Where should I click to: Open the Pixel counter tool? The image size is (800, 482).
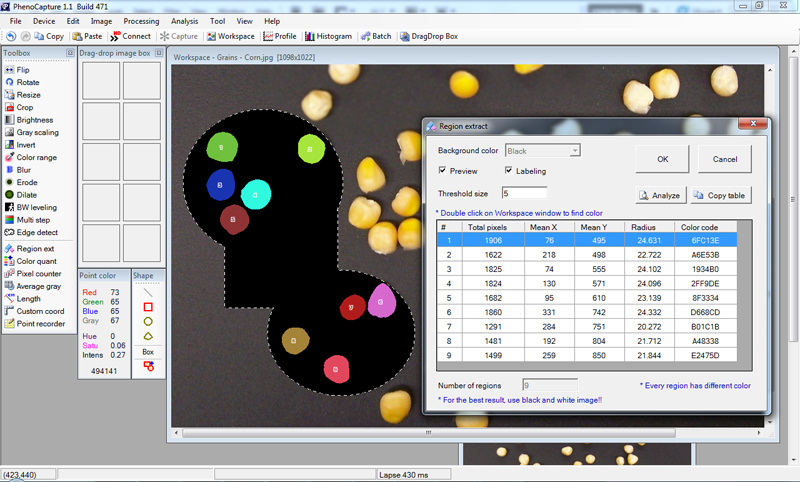click(x=38, y=273)
